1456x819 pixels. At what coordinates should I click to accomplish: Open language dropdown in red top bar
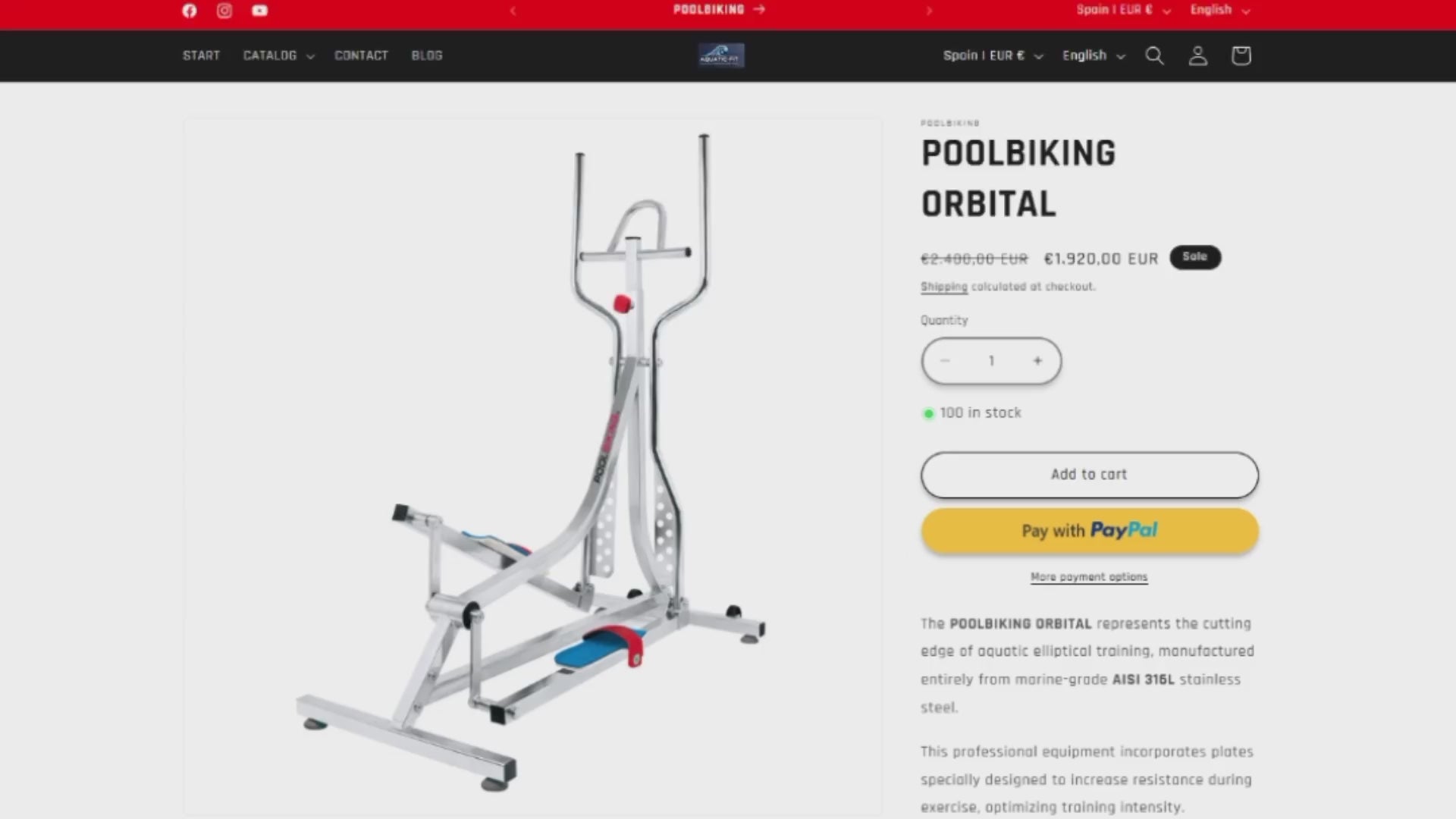pyautogui.click(x=1219, y=10)
